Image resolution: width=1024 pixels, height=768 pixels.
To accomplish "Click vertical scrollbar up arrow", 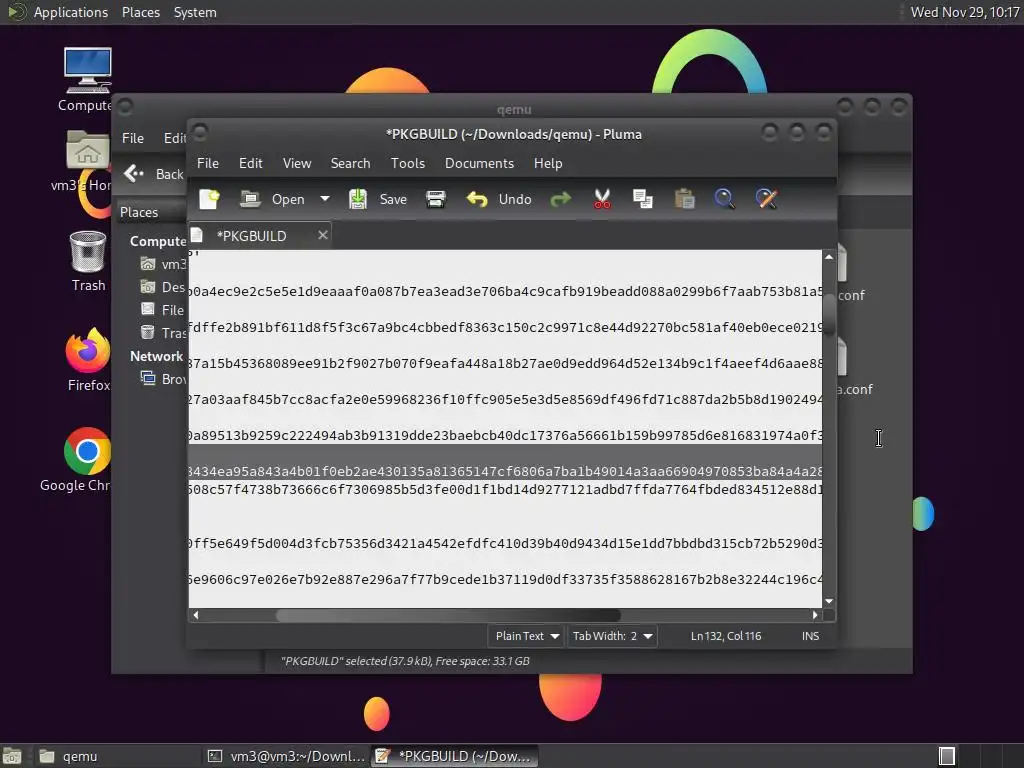I will (829, 257).
